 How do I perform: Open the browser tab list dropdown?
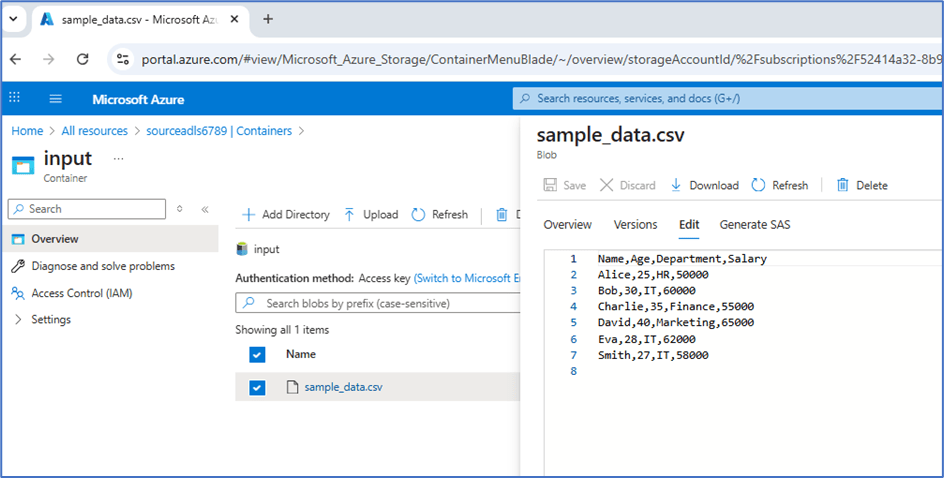tap(15, 19)
